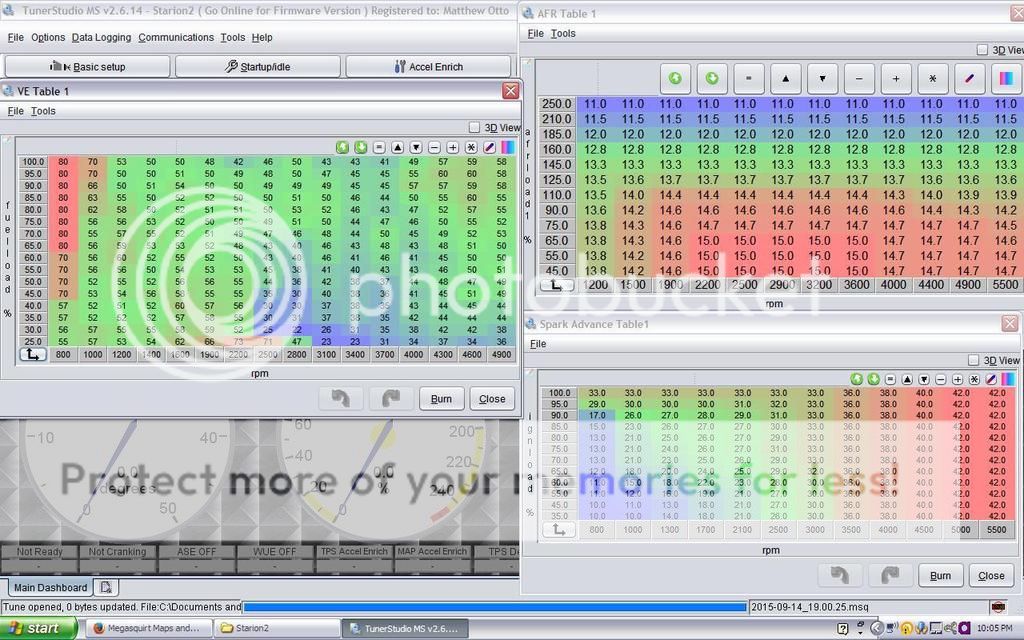Click the undo arrow in Spark Advance window
The height and width of the screenshot is (640, 1024).
pyautogui.click(x=840, y=575)
